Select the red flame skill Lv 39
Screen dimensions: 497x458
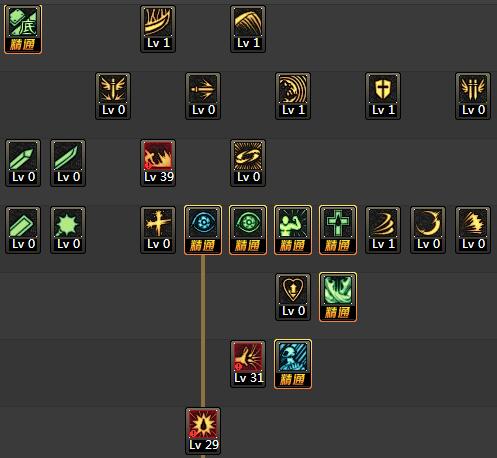pos(158,163)
